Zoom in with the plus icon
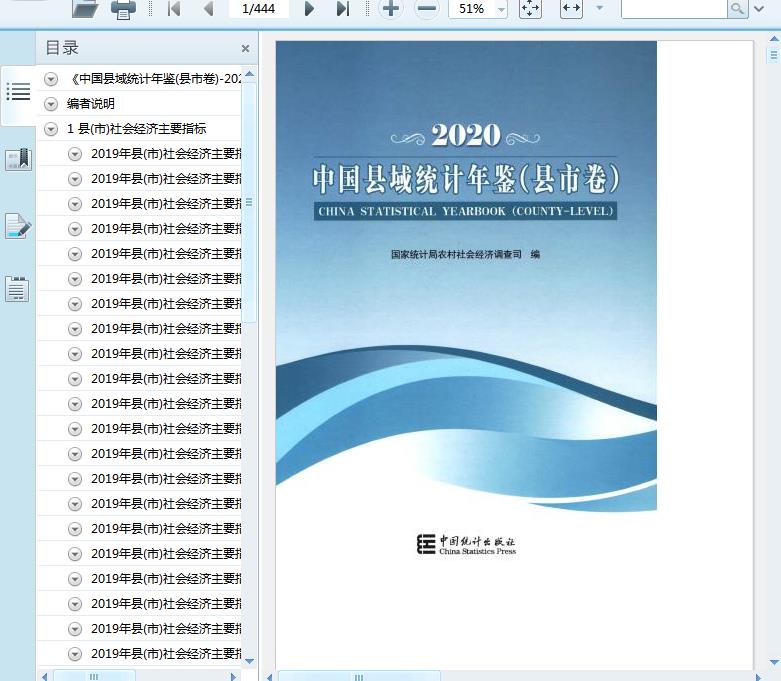 tap(391, 8)
